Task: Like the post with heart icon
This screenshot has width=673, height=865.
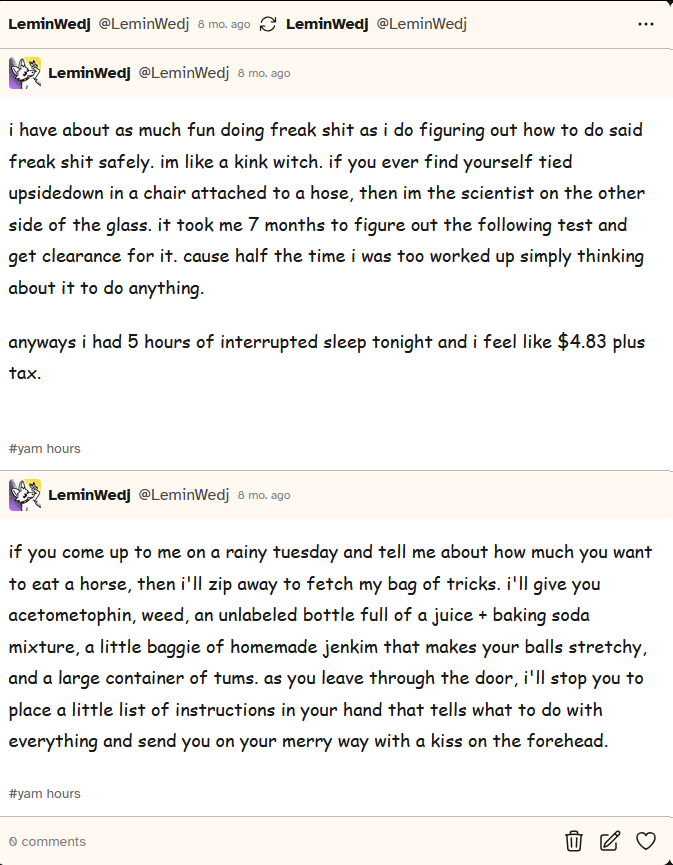Action: [x=645, y=841]
